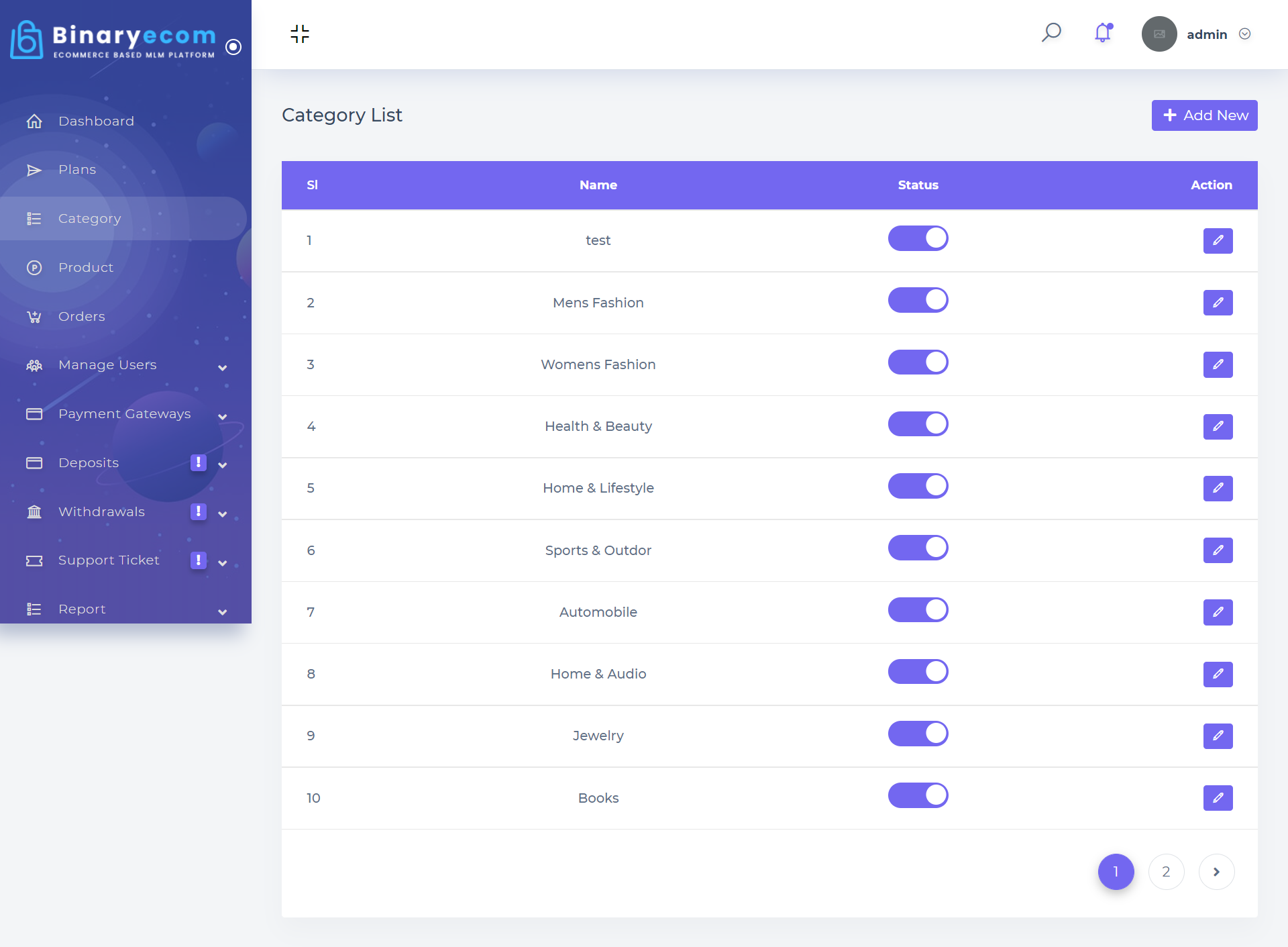This screenshot has width=1288, height=947.
Task: Click the edit pencil for Mens Fashion
Action: pos(1218,303)
